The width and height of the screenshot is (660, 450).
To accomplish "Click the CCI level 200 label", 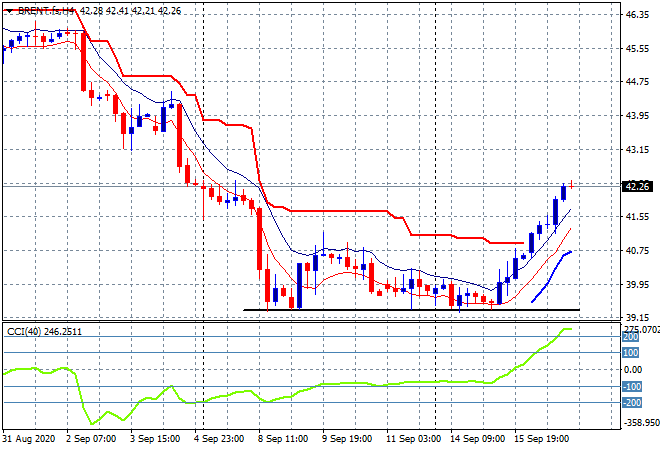I will 630,337.
